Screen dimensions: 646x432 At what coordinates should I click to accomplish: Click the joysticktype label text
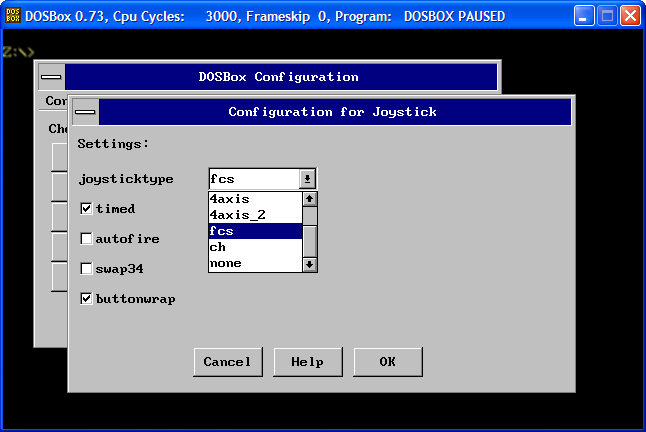tap(126, 180)
